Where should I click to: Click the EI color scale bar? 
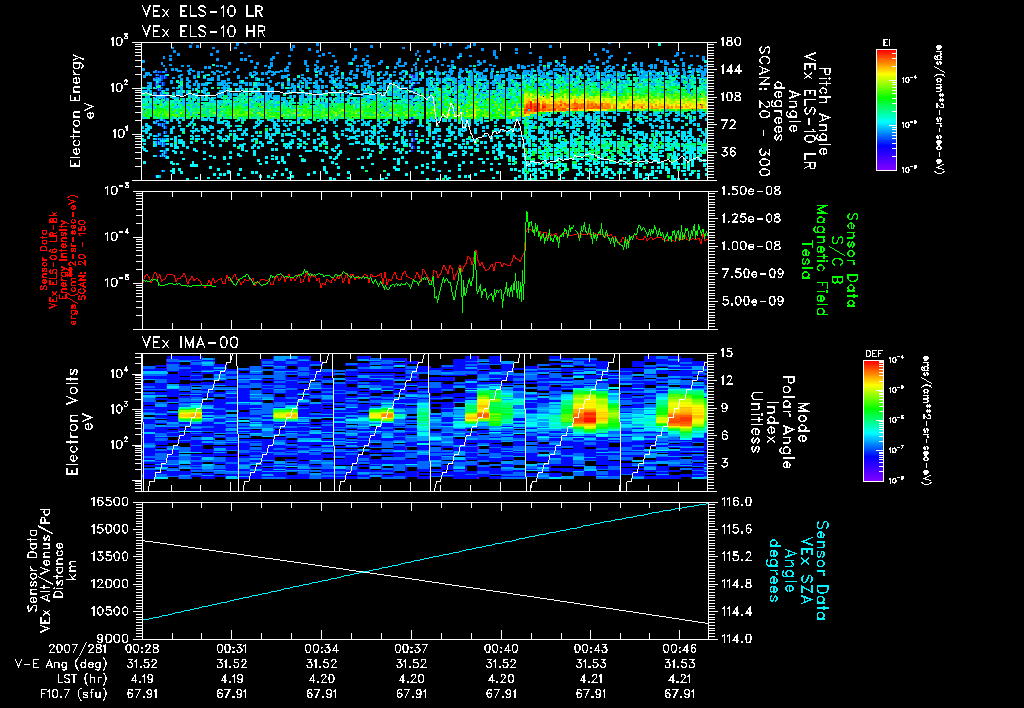click(886, 109)
